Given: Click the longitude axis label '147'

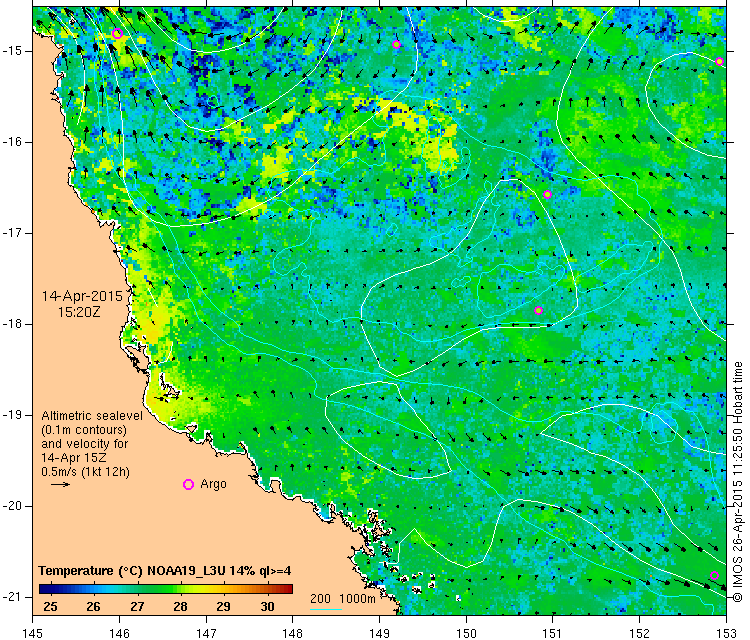Looking at the screenshot, I should coord(206,633).
